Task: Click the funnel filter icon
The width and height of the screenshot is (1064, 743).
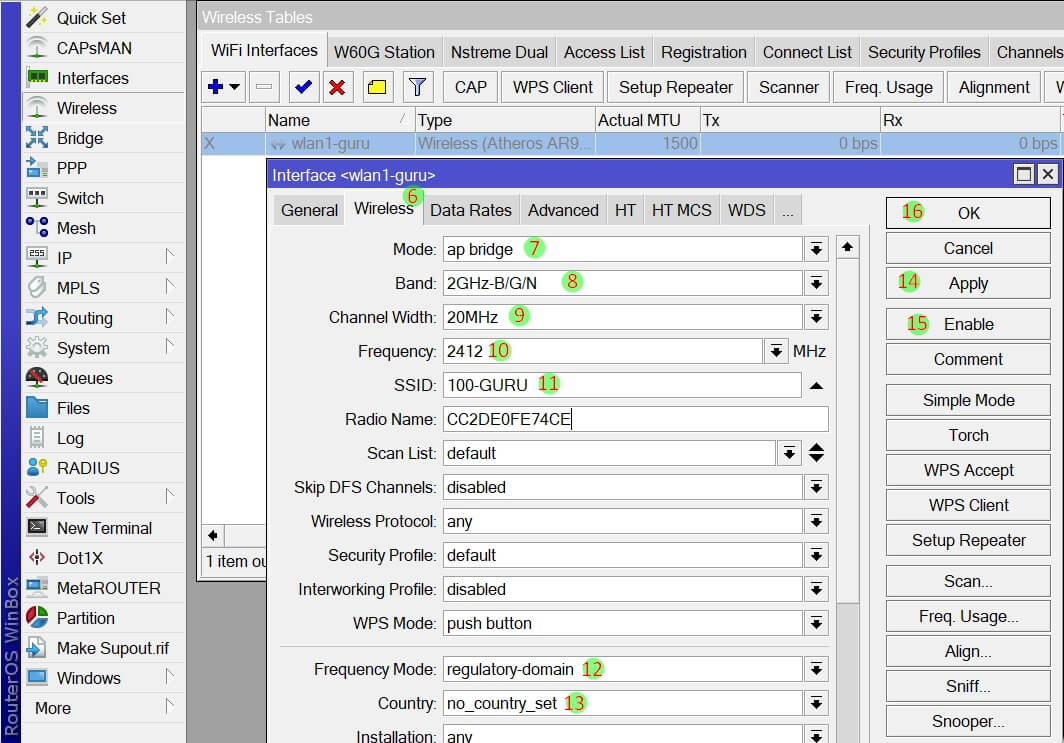Action: (x=418, y=87)
